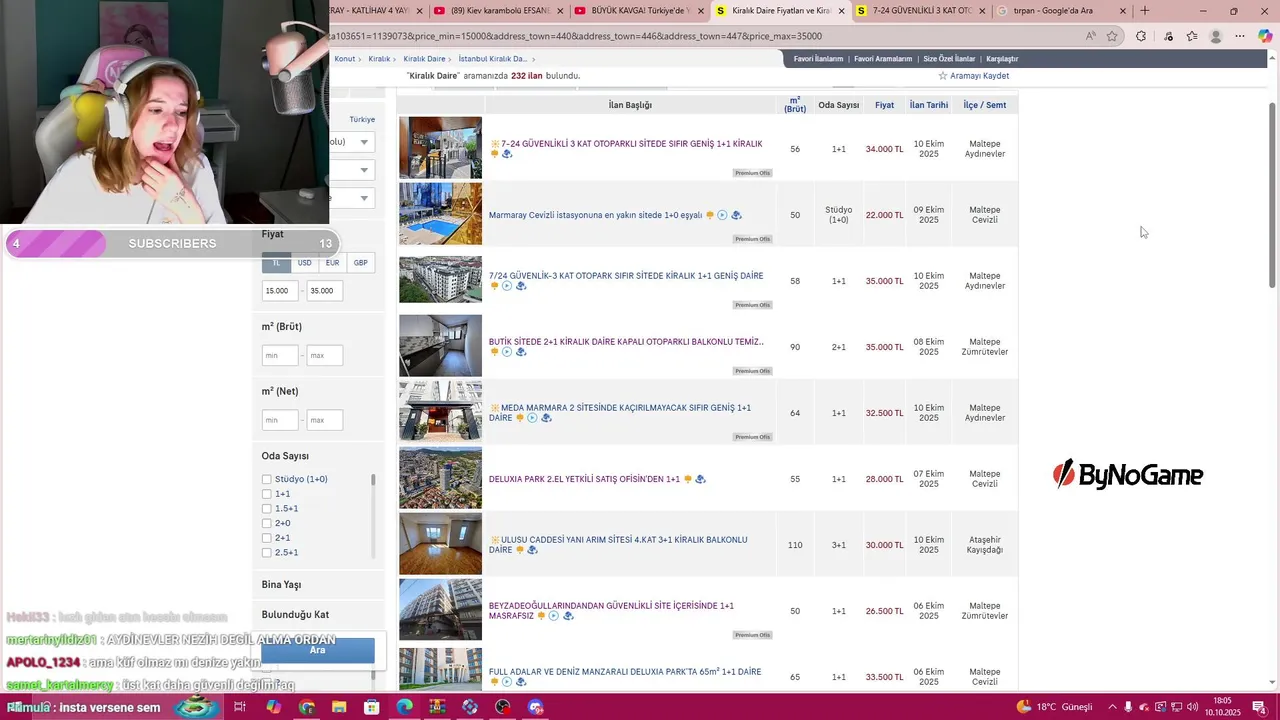Sort listings by m² (Brüt) column header
Viewport: 1280px width, 720px height.
point(795,105)
